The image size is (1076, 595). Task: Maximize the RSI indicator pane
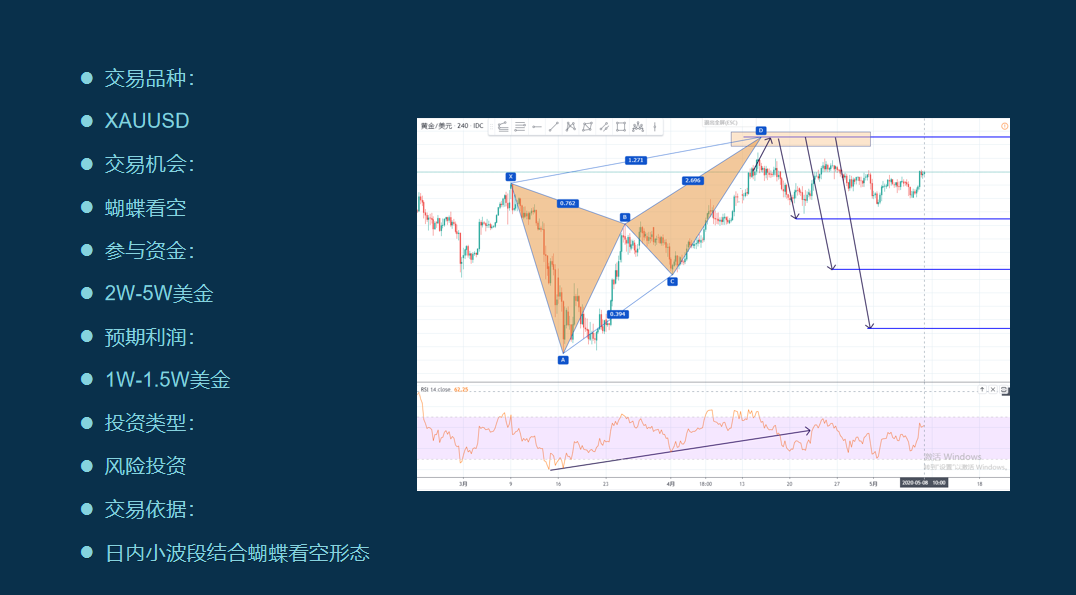(x=1005, y=390)
